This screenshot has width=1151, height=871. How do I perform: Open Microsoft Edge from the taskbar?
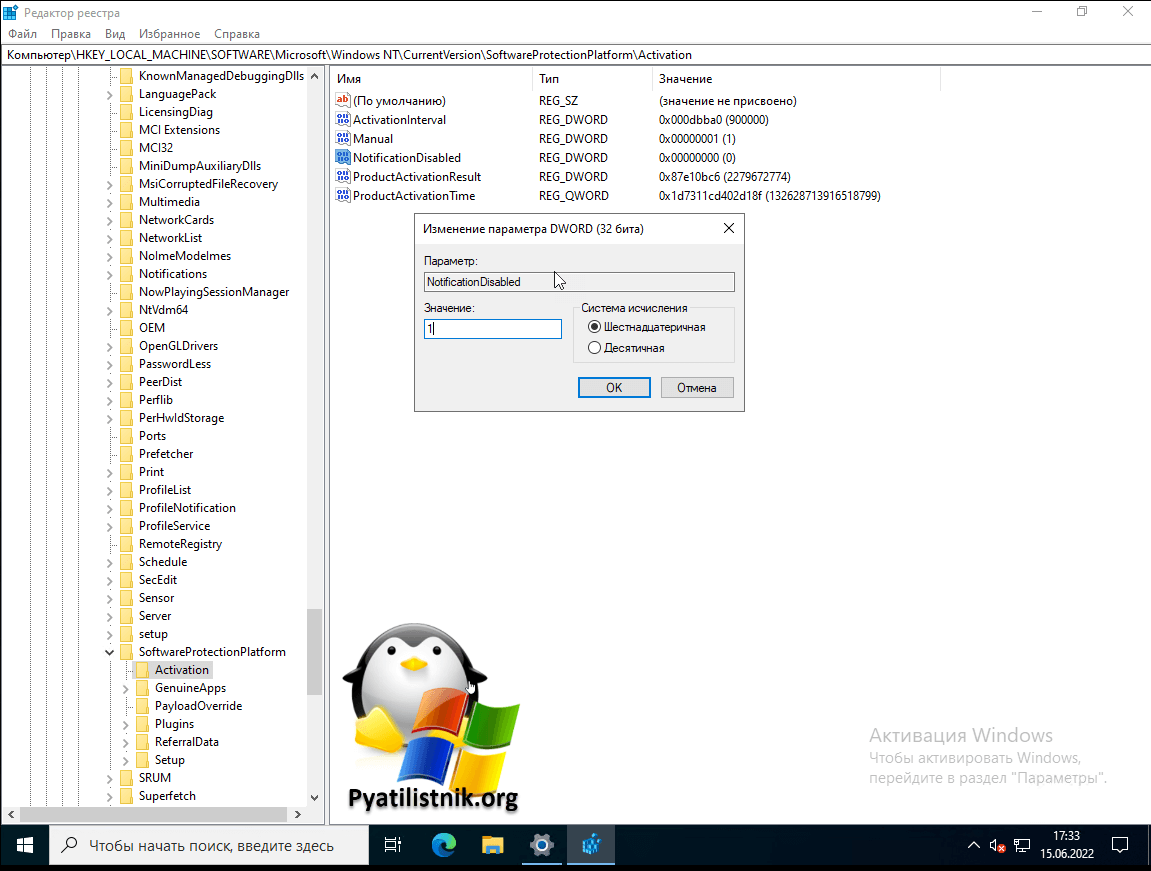coord(444,845)
